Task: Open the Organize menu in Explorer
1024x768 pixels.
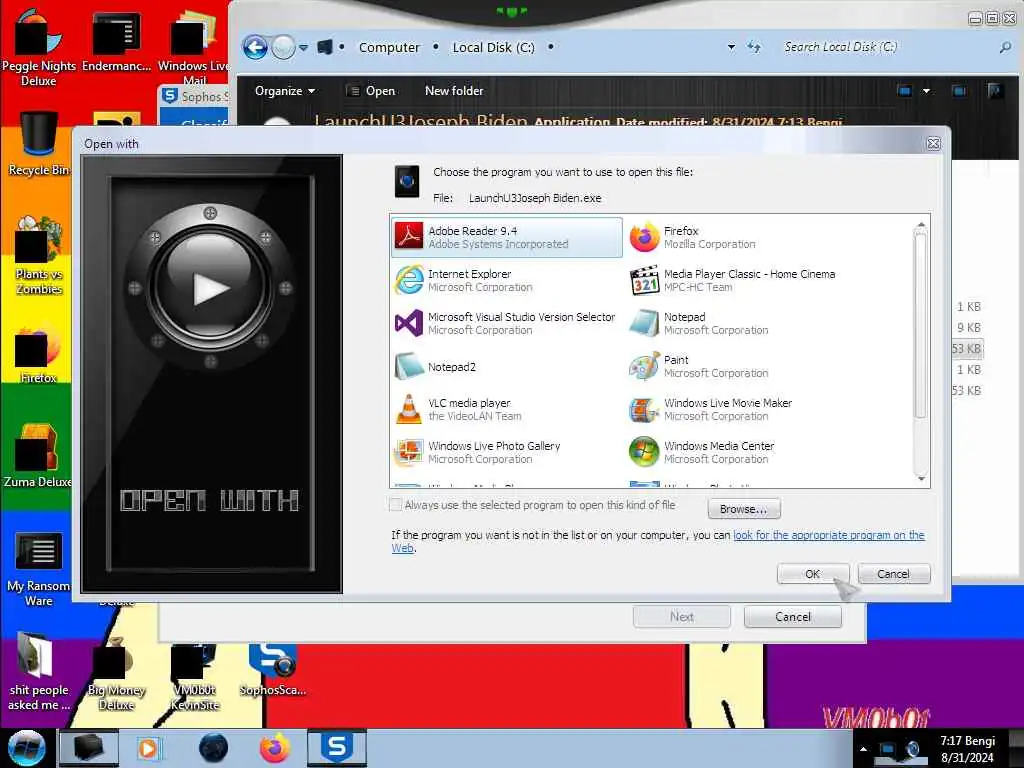Action: click(x=285, y=91)
